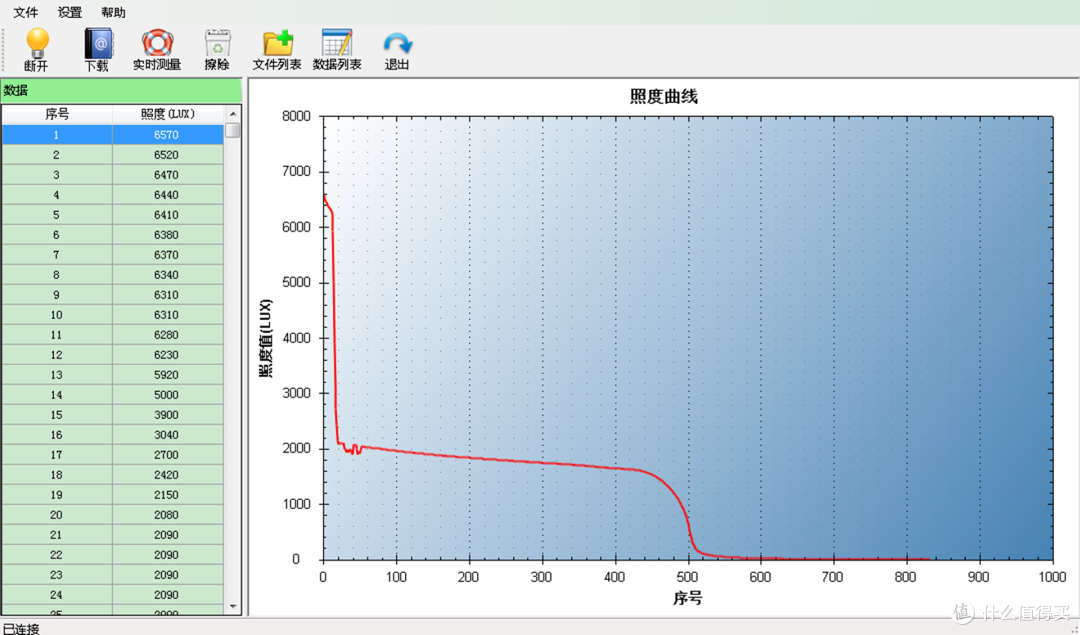Select the row with value 6370
This screenshot has height=635, width=1080.
112,255
